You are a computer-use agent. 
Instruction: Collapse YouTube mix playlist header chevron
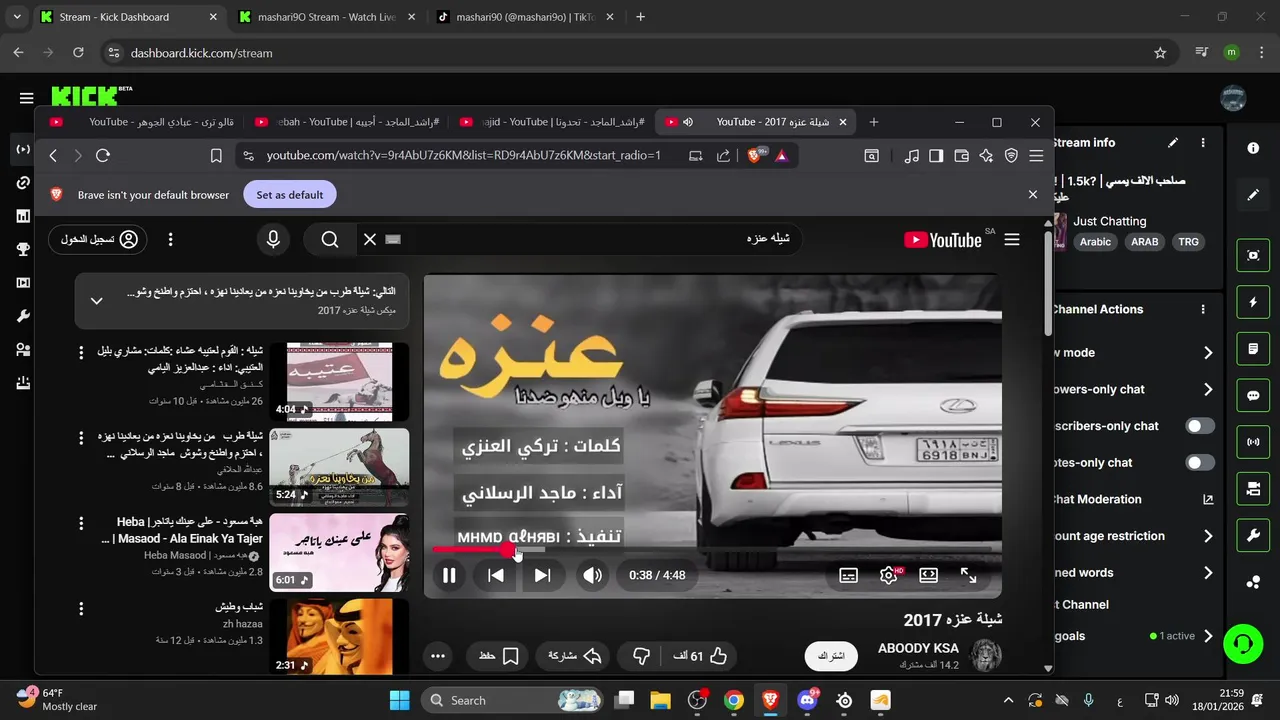coord(97,301)
